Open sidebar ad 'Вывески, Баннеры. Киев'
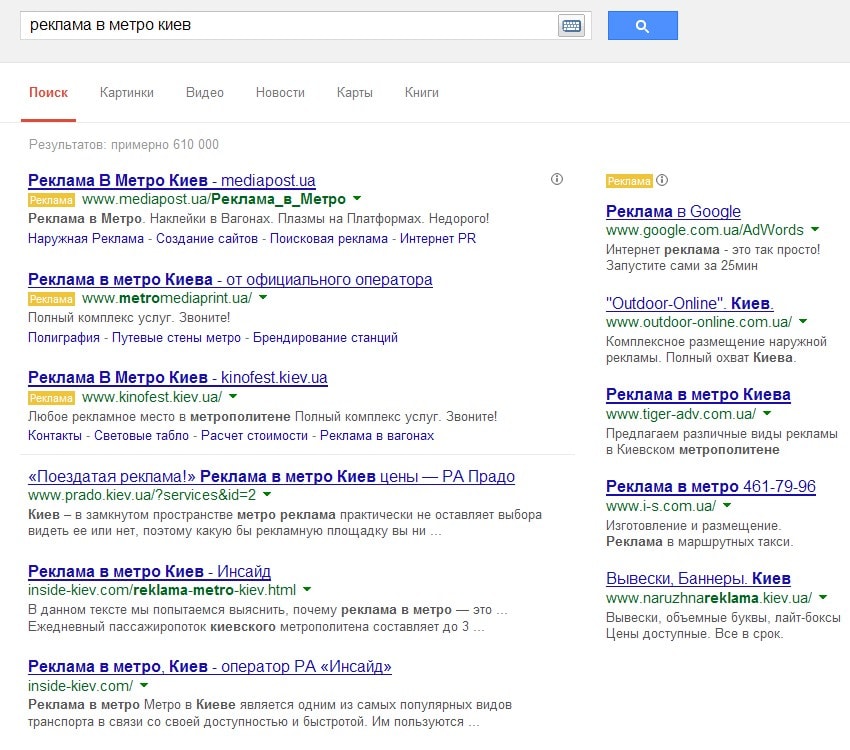 [x=698, y=578]
